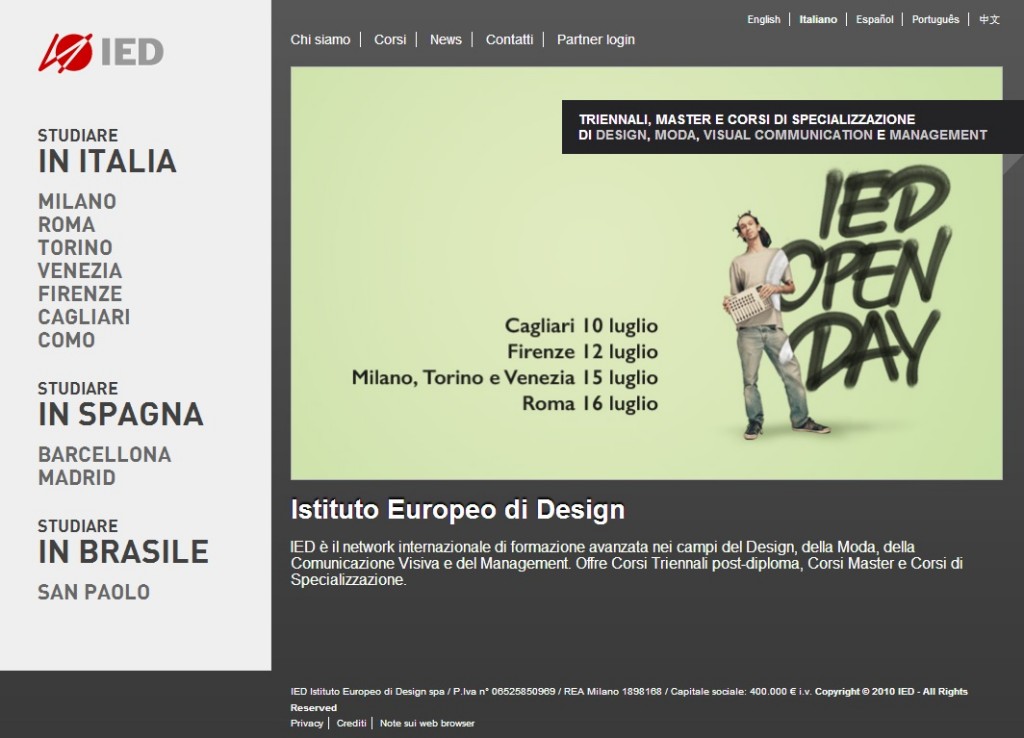Viewport: 1024px width, 738px height.
Task: Navigate to the News section
Action: tap(444, 40)
